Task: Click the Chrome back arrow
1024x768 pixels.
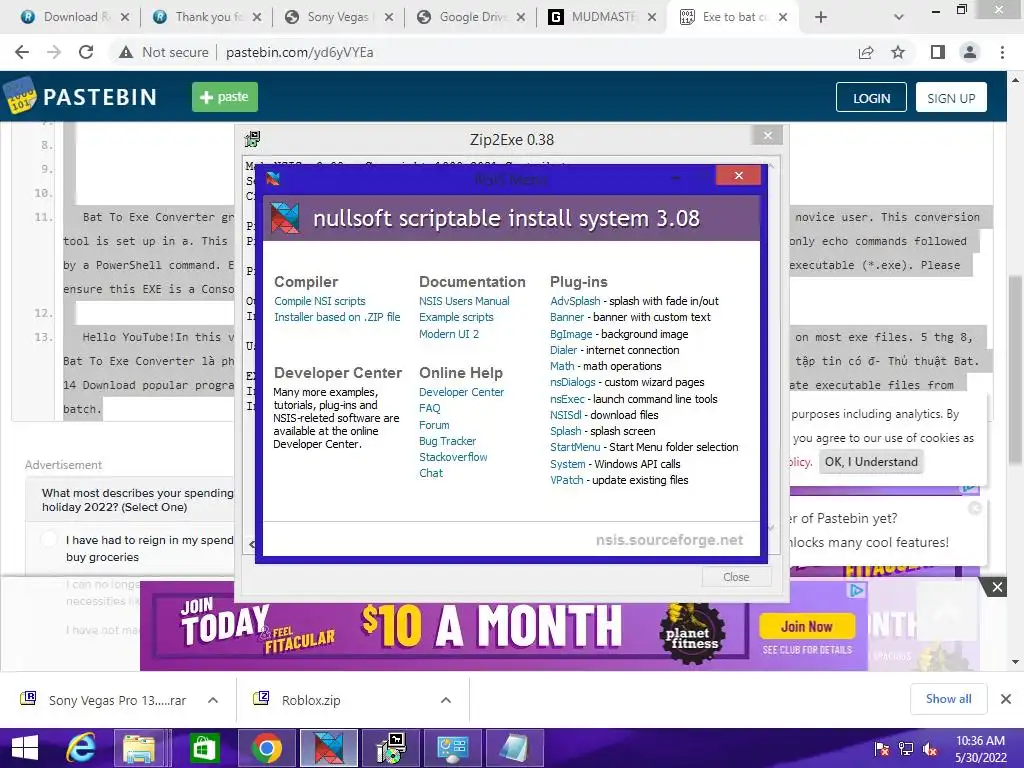Action: point(22,52)
